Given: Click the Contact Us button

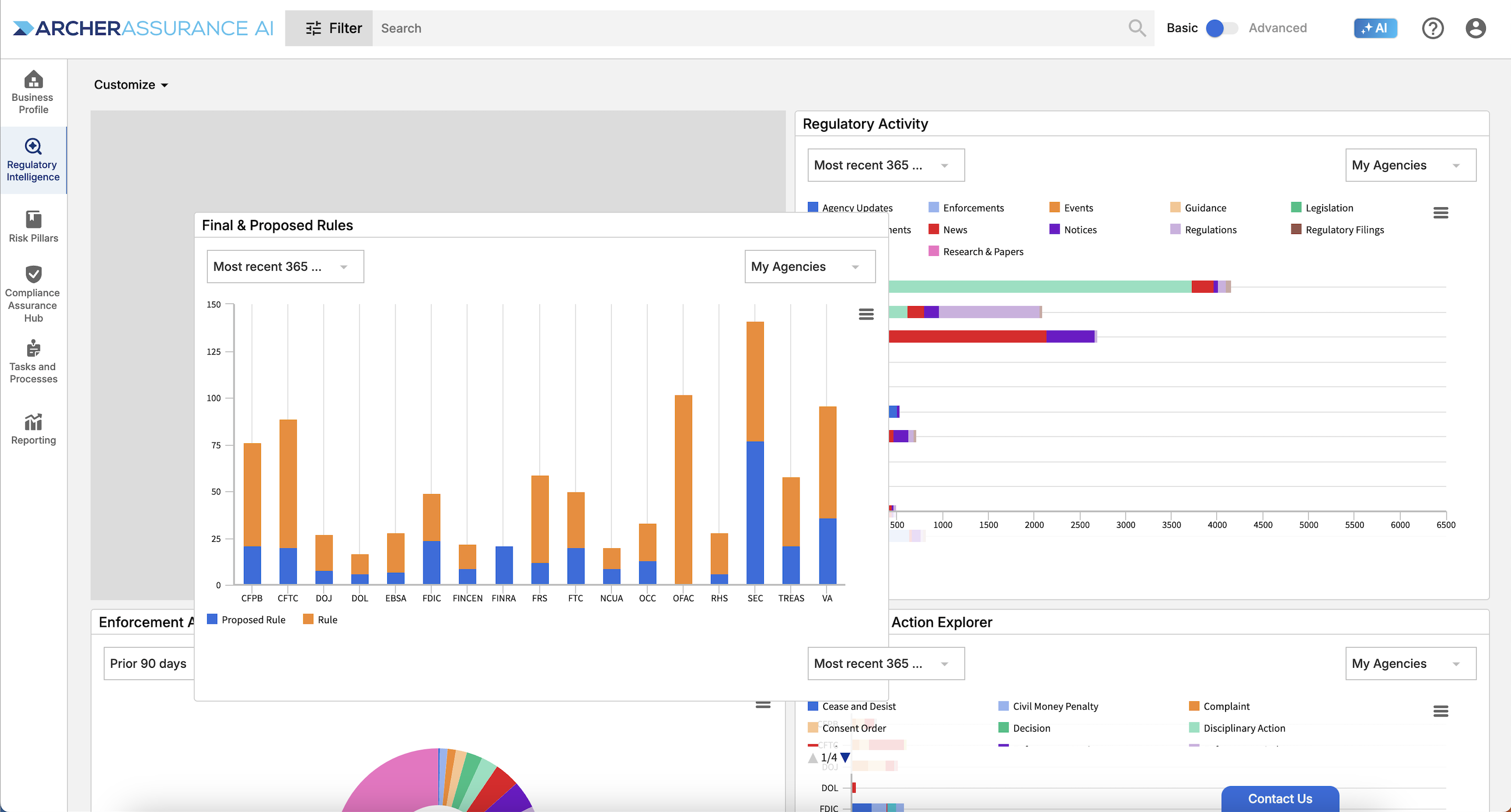Looking at the screenshot, I should pos(1280,798).
